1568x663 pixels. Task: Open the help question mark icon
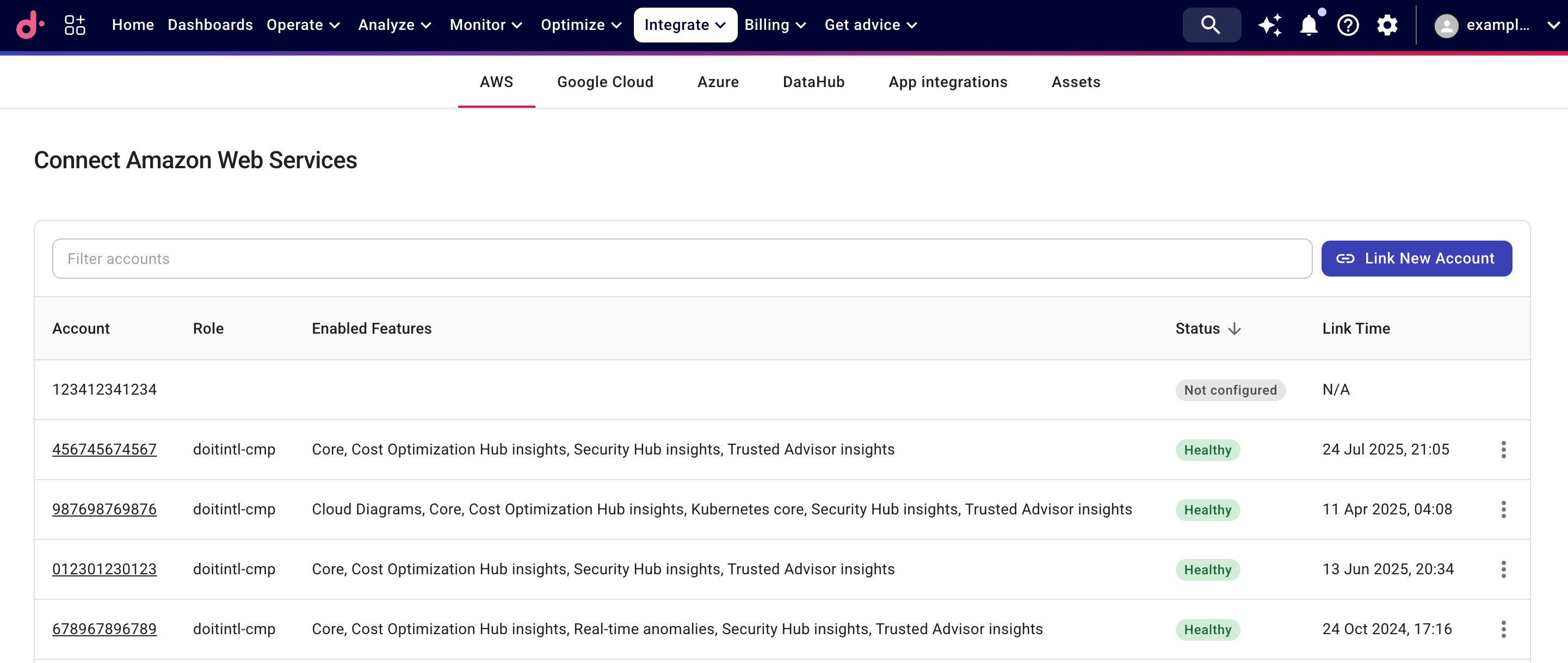1348,25
